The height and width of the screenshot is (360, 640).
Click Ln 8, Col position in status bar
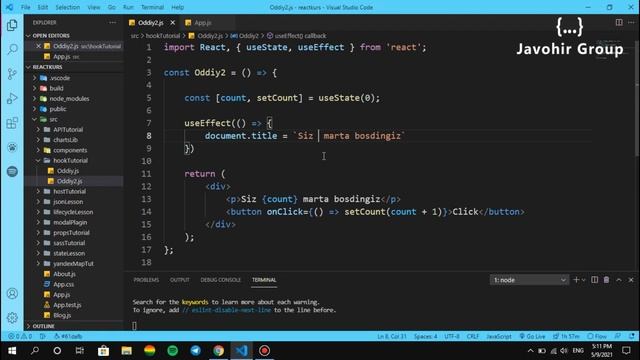(x=392, y=336)
